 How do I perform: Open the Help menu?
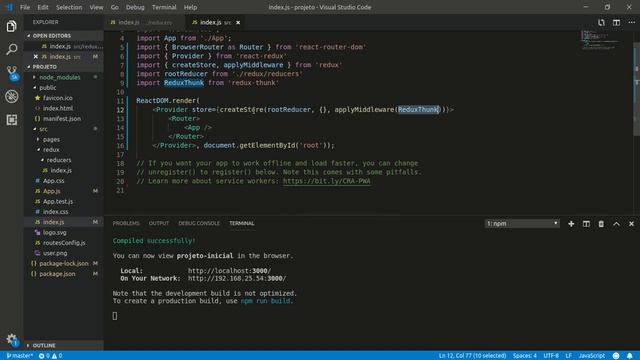pyautogui.click(x=190, y=7)
